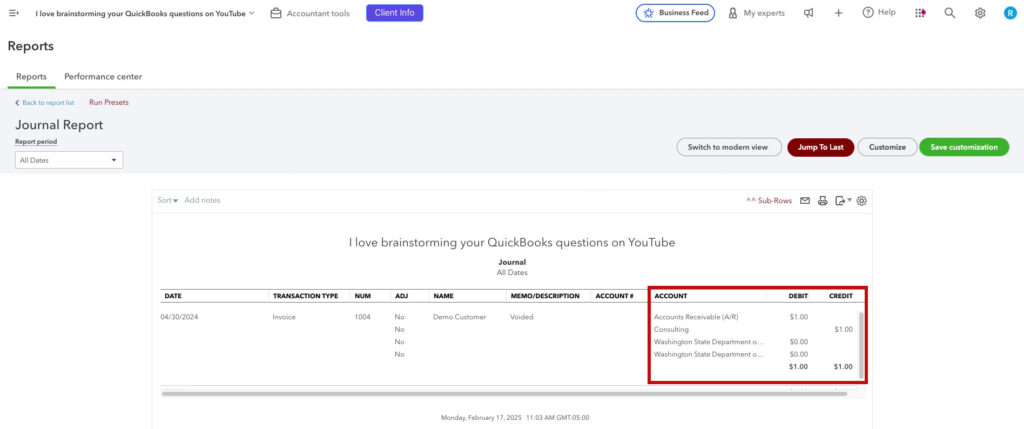Open search magnifier icon

(x=950, y=13)
